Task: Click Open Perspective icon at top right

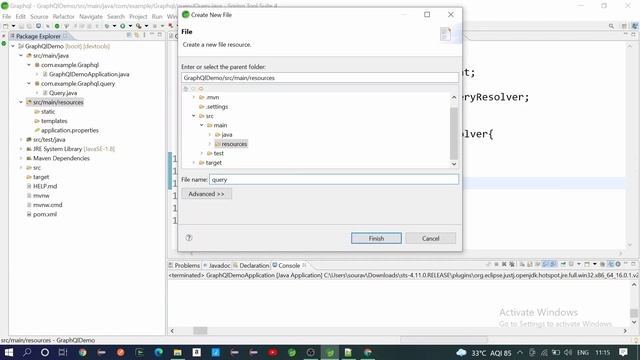Action: 624,26
